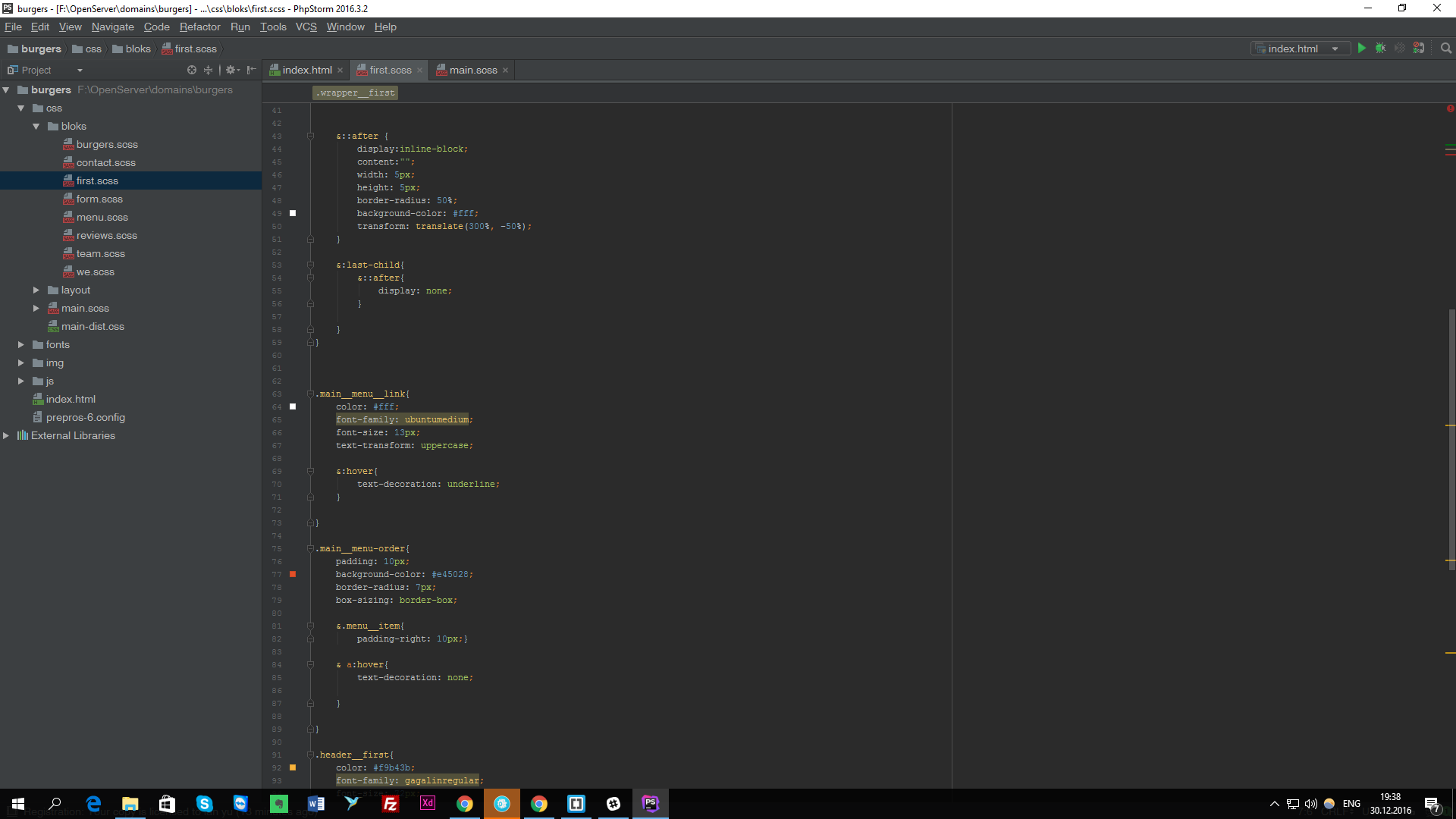Open taskbar search

[55, 803]
